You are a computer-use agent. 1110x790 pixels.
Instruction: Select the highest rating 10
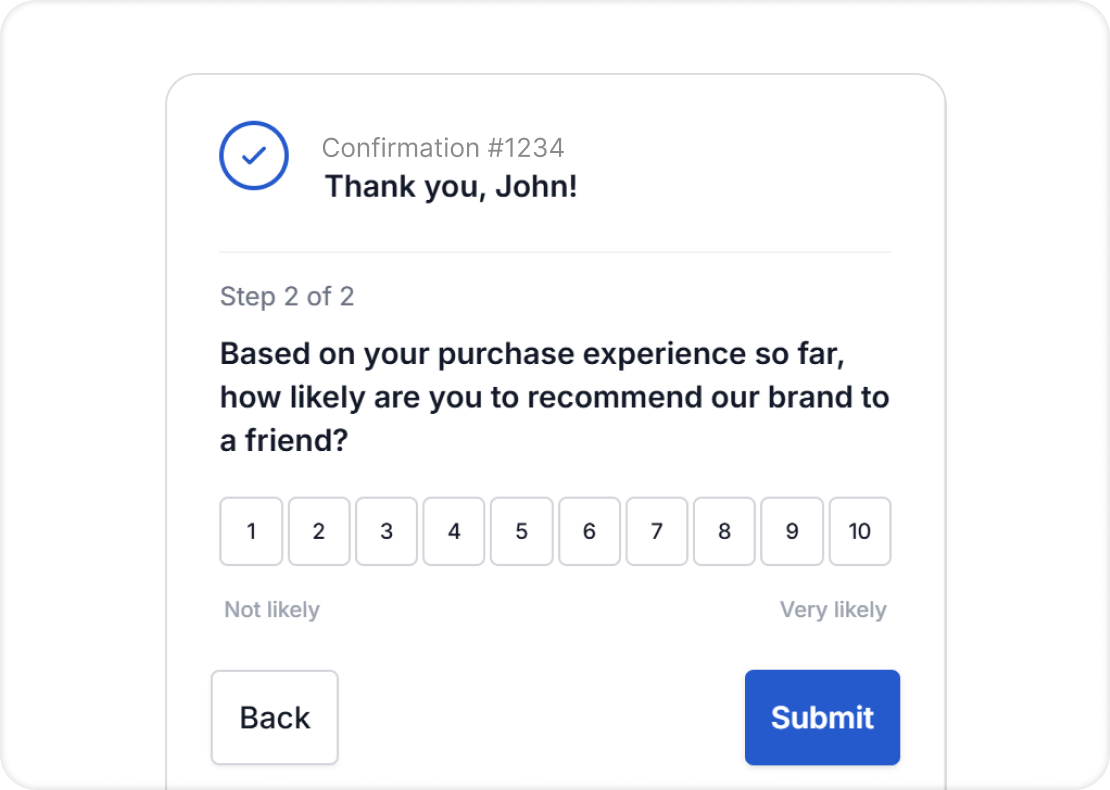860,531
